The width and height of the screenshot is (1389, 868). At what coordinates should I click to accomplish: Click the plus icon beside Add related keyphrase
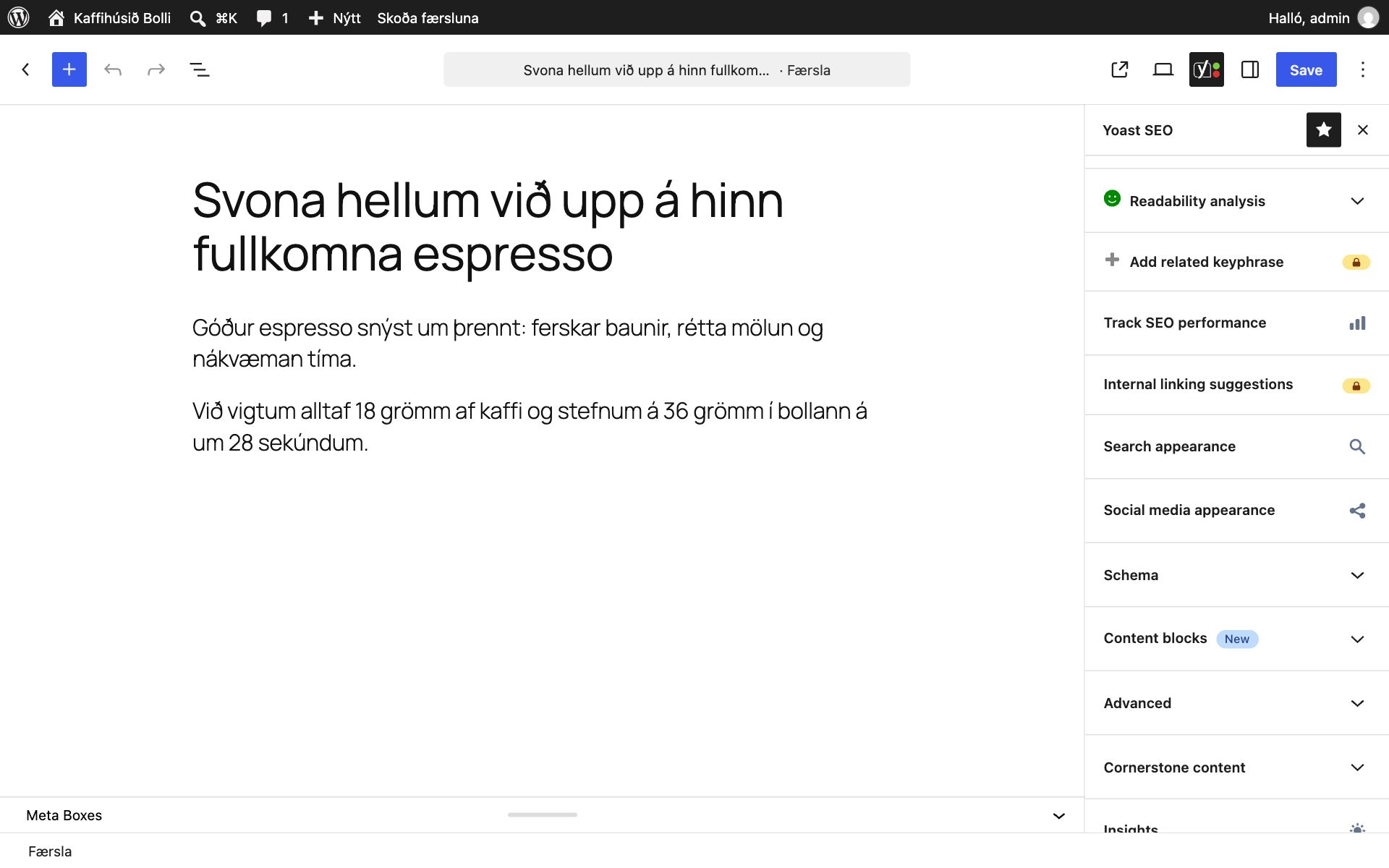1112,260
